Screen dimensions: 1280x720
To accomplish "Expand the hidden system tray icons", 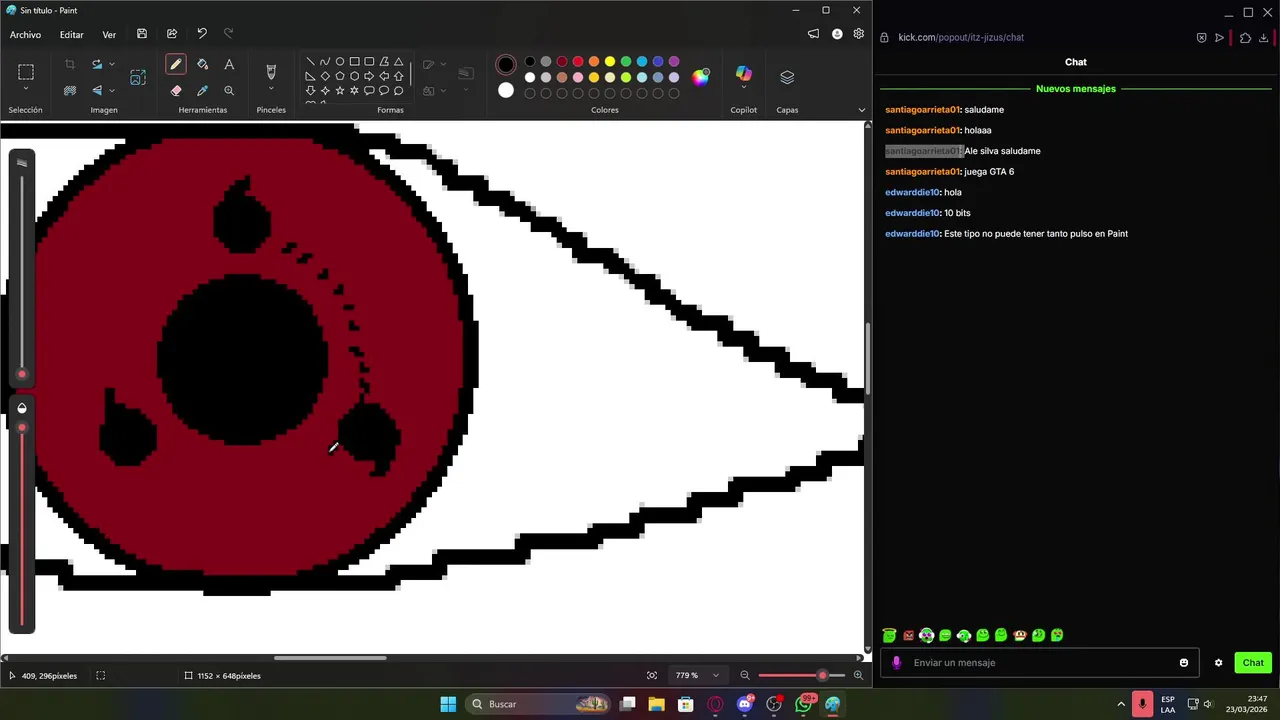I will click(x=1121, y=704).
